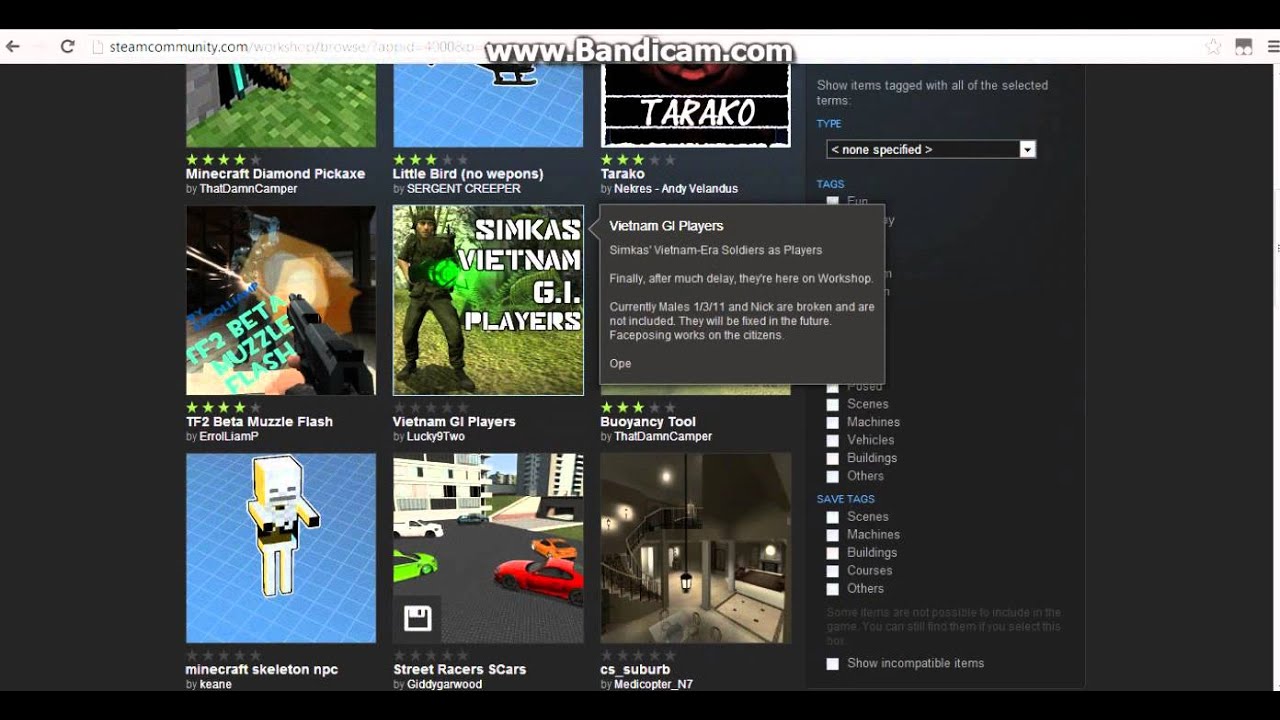This screenshot has width=1280, height=720.
Task: Enable the Courses save tag checkbox
Action: (832, 571)
